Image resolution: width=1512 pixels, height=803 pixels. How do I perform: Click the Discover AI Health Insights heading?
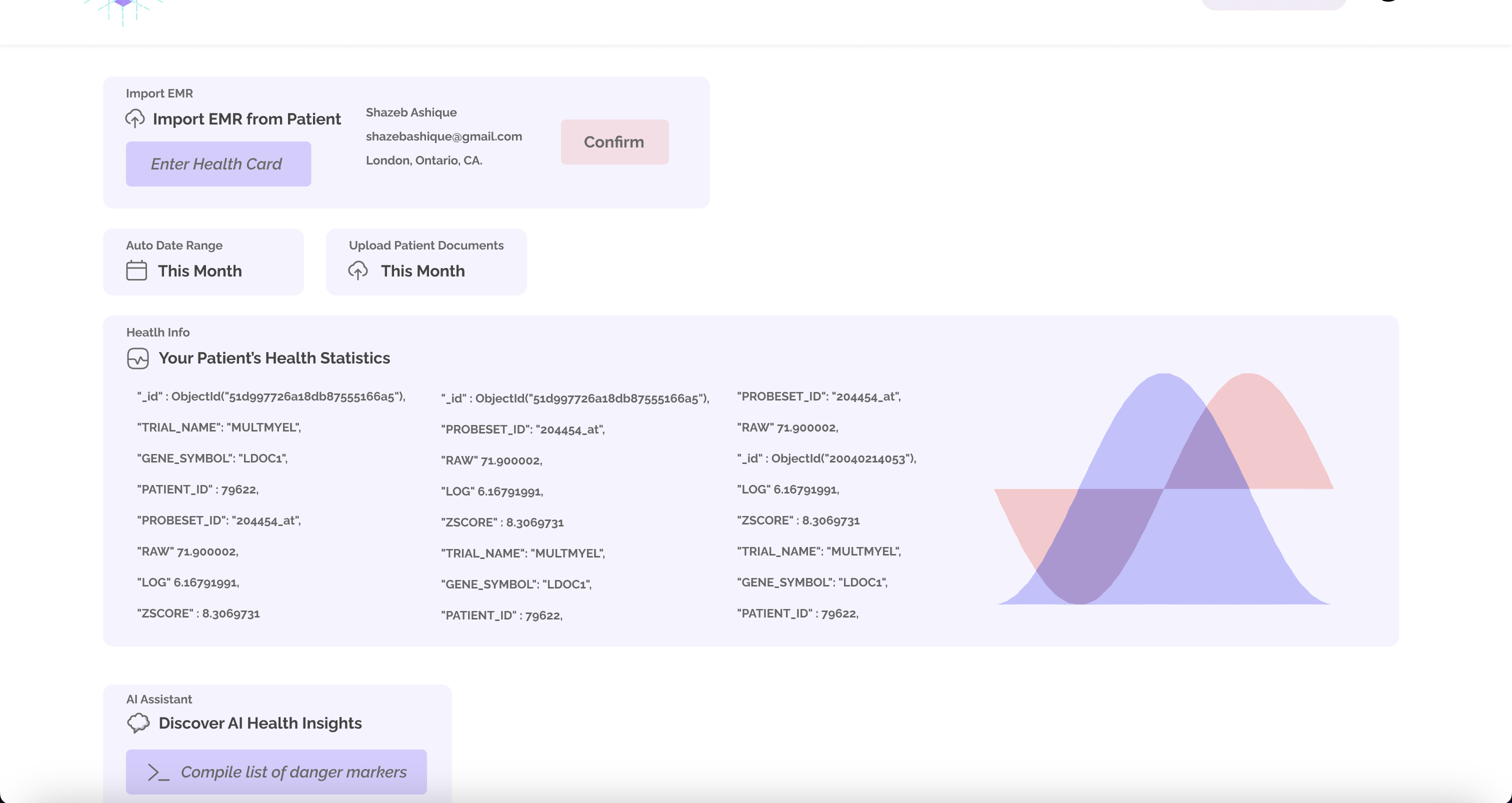pos(260,722)
